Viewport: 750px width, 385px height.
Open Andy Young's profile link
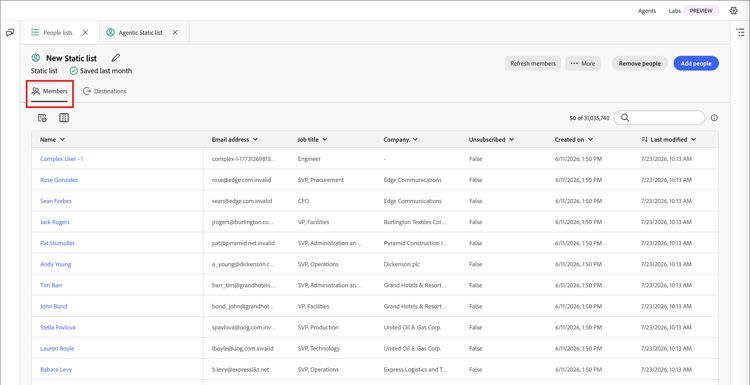point(55,264)
